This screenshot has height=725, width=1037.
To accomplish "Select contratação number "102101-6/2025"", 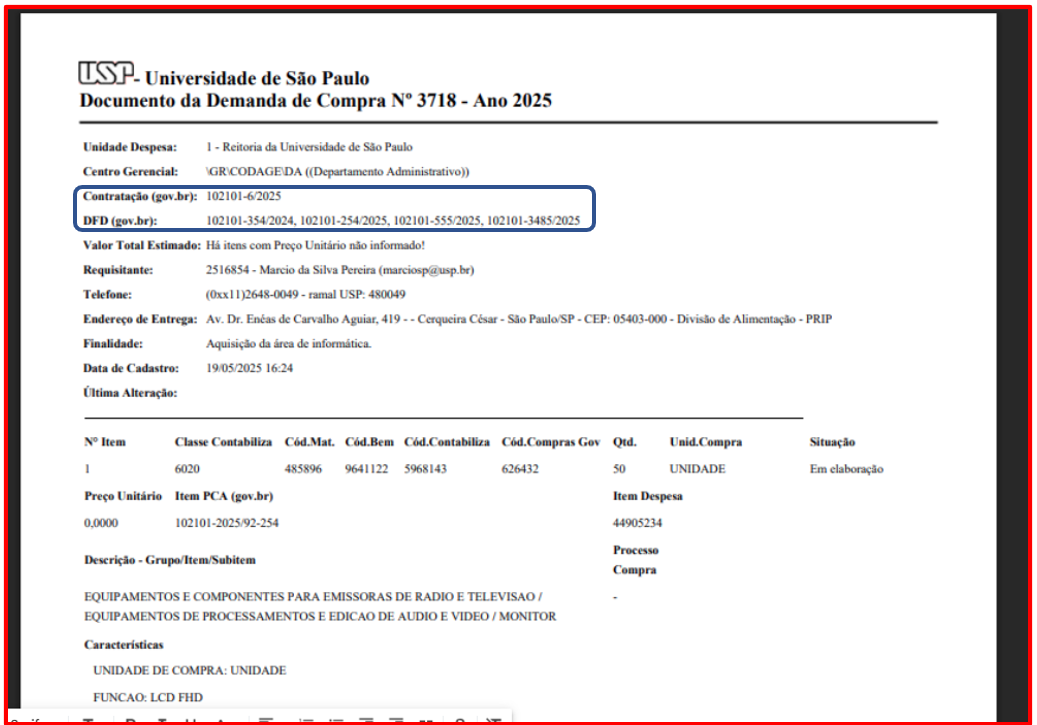I will [243, 196].
